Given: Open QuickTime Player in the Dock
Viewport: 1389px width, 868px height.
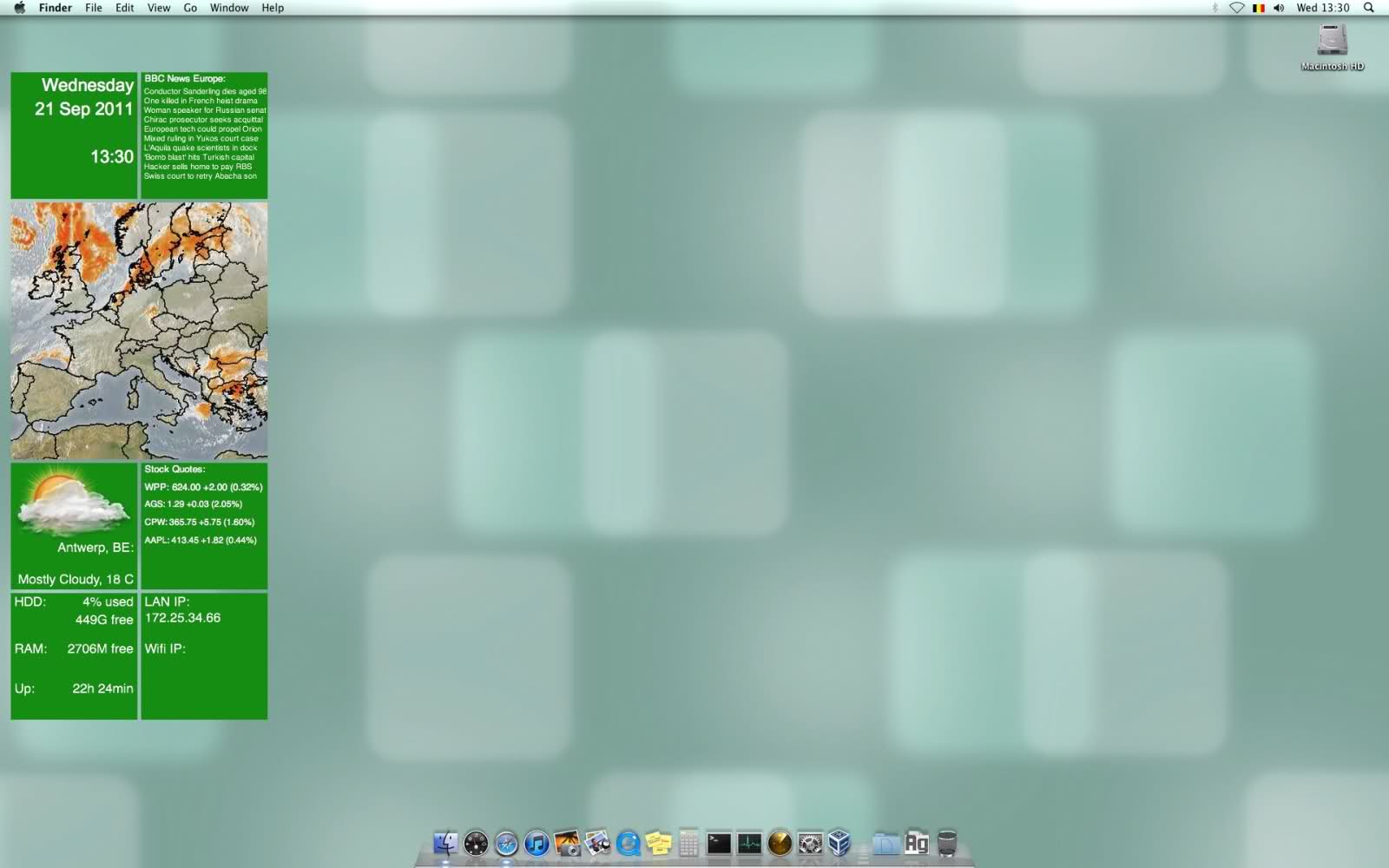Looking at the screenshot, I should pyautogui.click(x=628, y=842).
